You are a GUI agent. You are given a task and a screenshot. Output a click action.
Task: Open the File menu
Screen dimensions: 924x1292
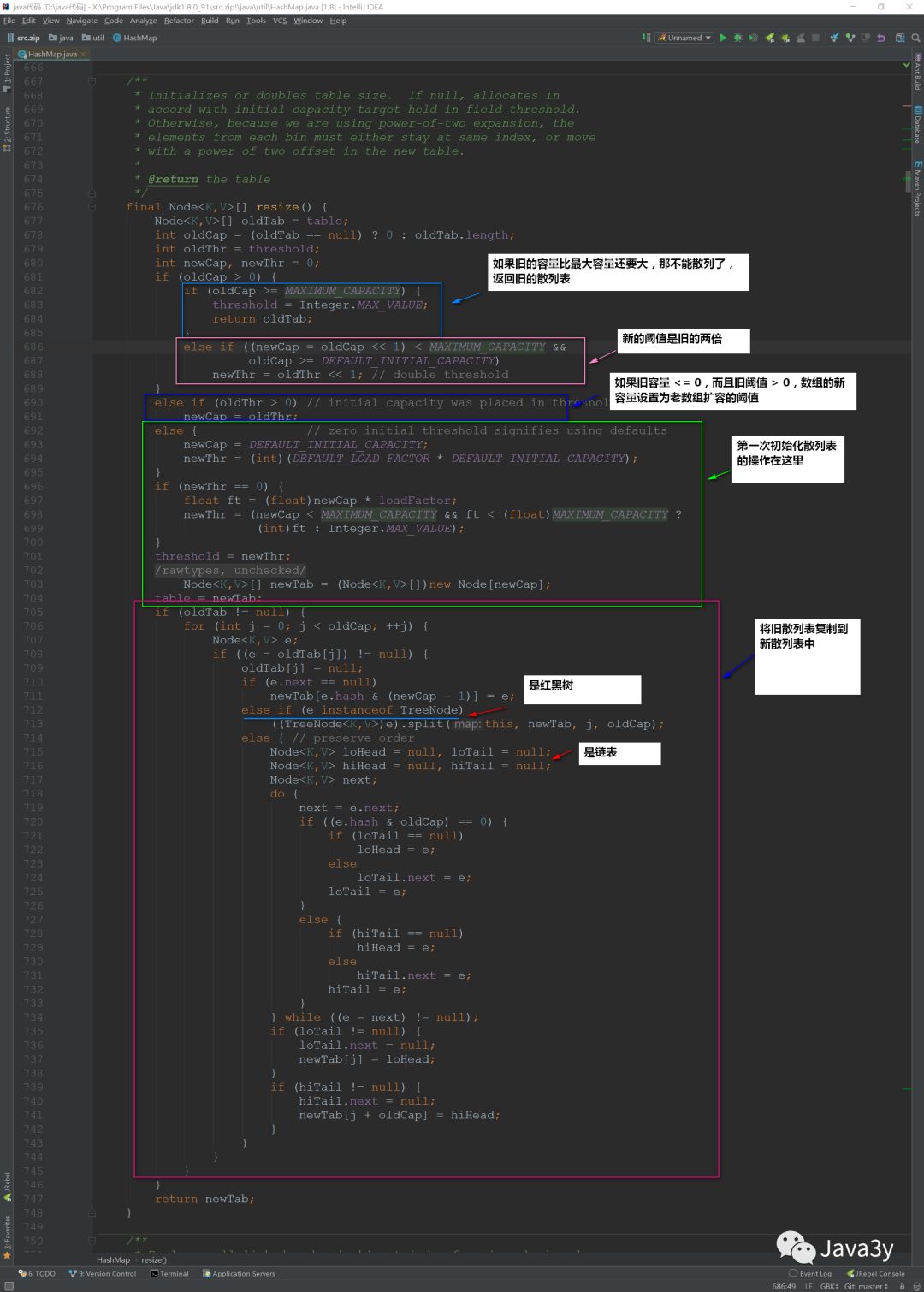(x=9, y=21)
